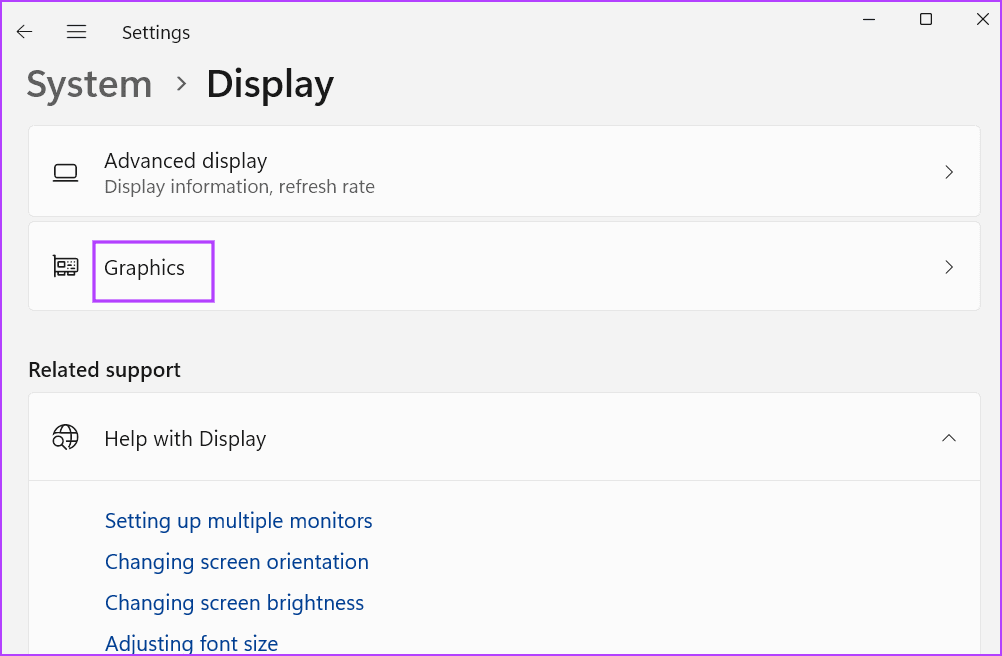Click the Display breadcrumb heading
This screenshot has height=656, width=1002.
[270, 84]
